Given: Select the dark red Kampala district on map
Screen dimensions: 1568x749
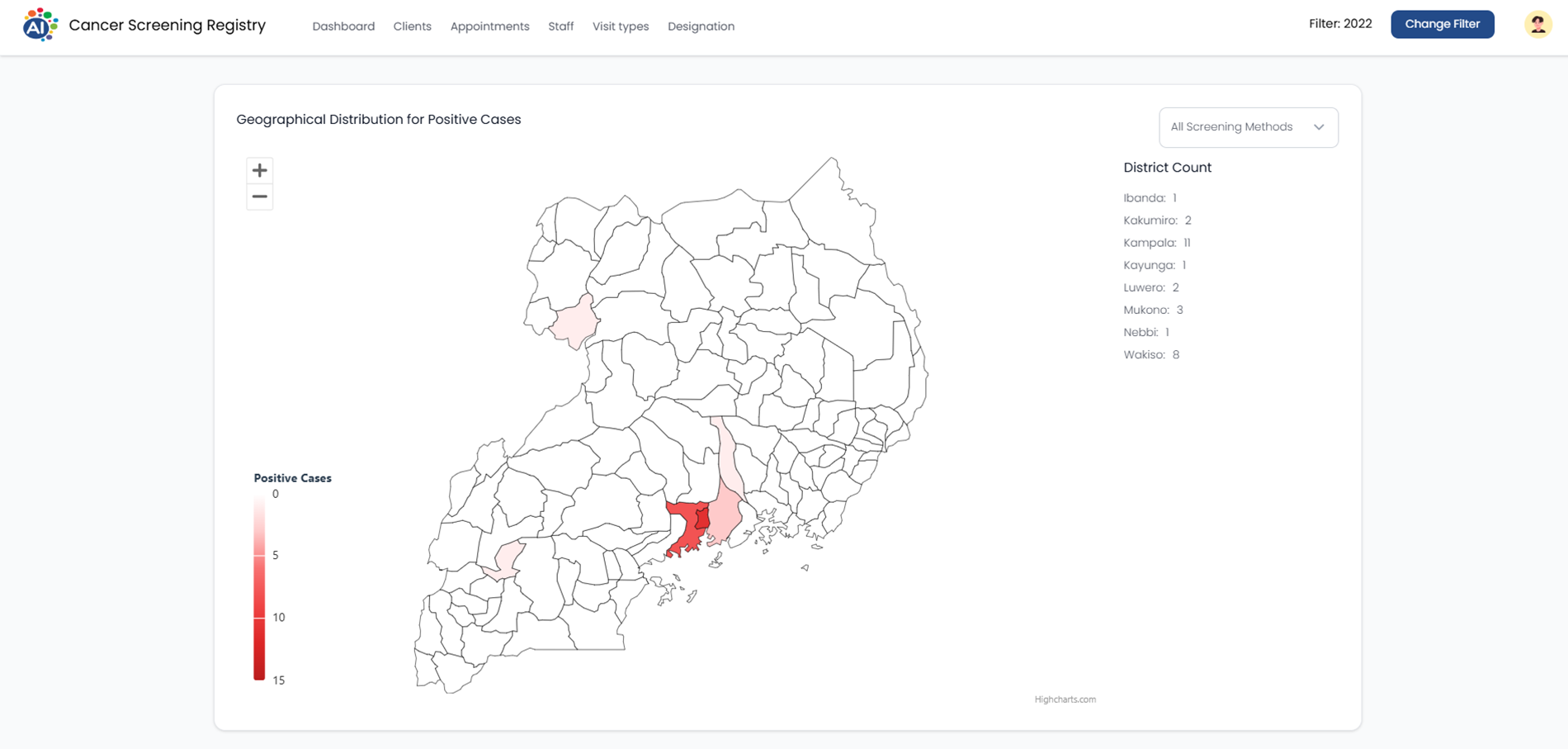Looking at the screenshot, I should [x=702, y=519].
